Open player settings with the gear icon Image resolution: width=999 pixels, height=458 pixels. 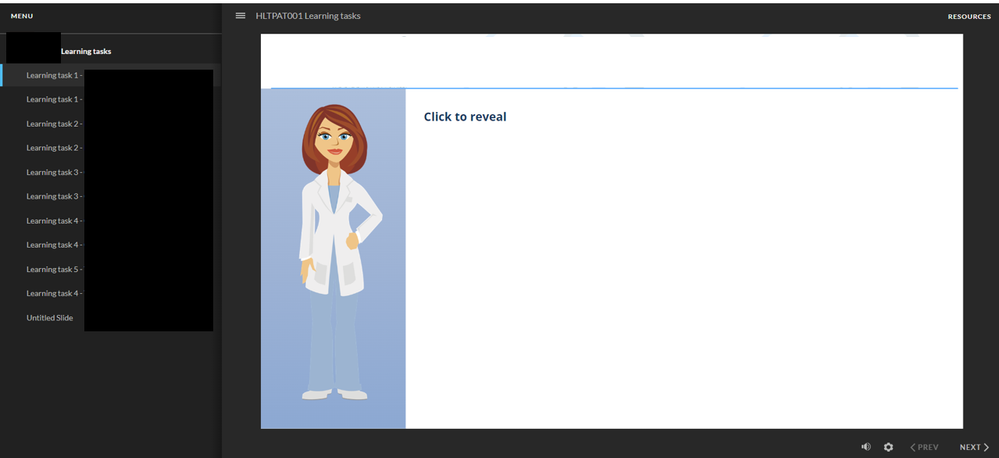(x=888, y=447)
